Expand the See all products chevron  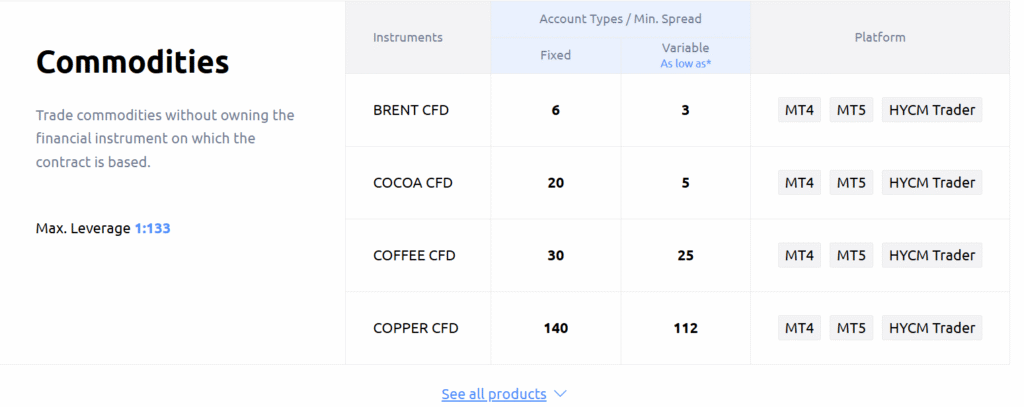(x=560, y=394)
